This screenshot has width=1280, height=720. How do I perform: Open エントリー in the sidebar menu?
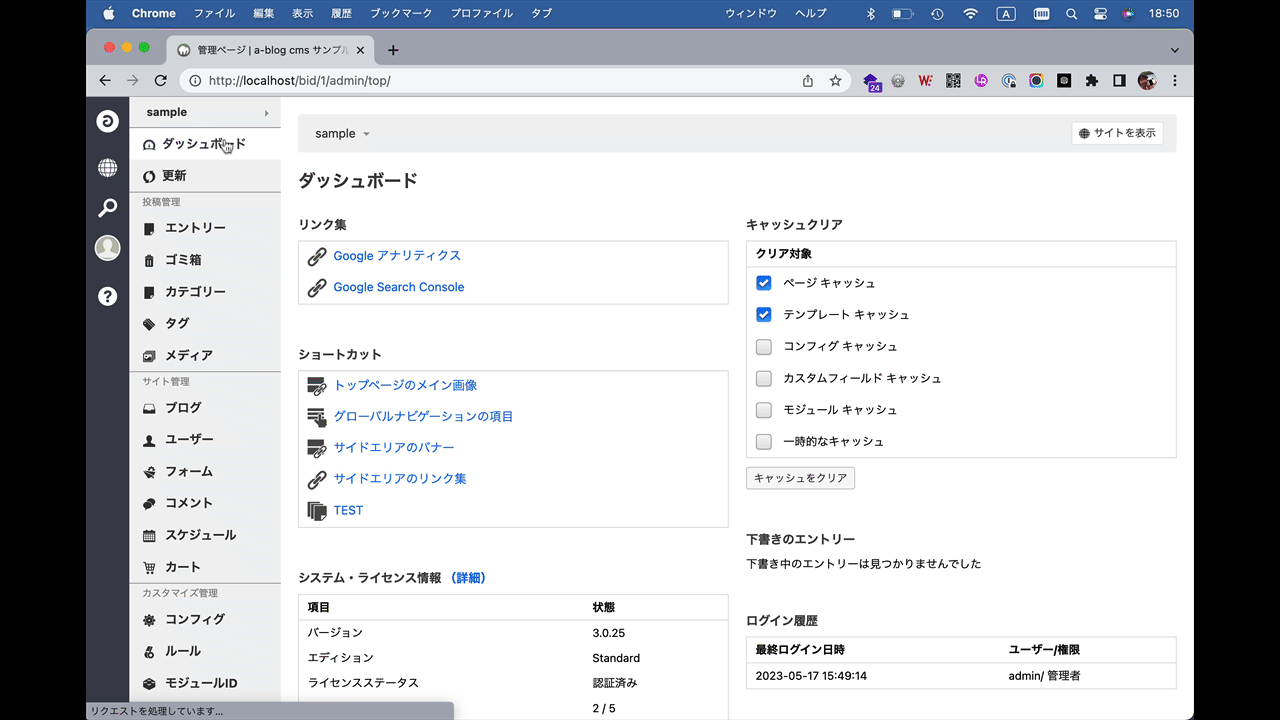tap(195, 228)
